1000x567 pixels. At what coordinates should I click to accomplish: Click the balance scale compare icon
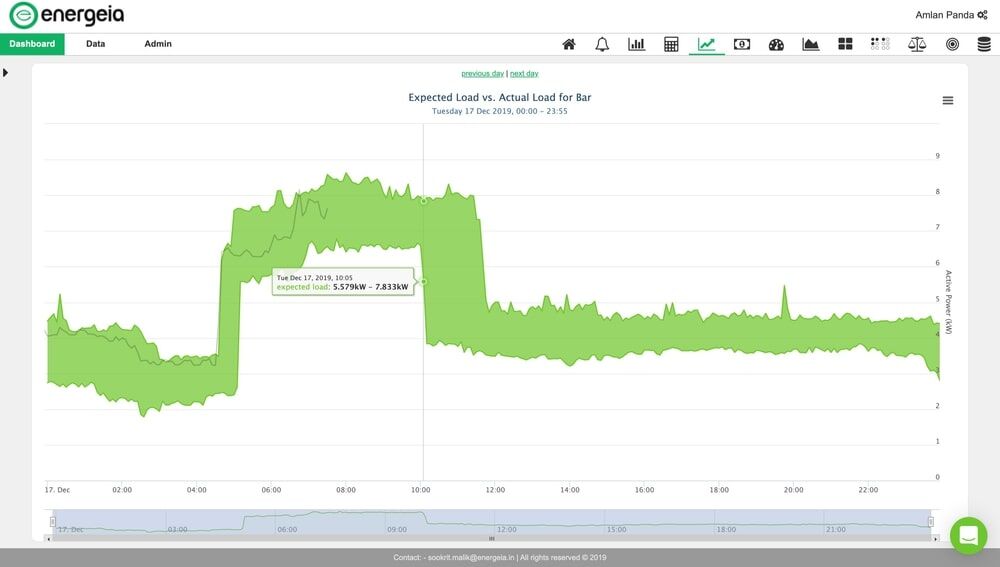(917, 44)
